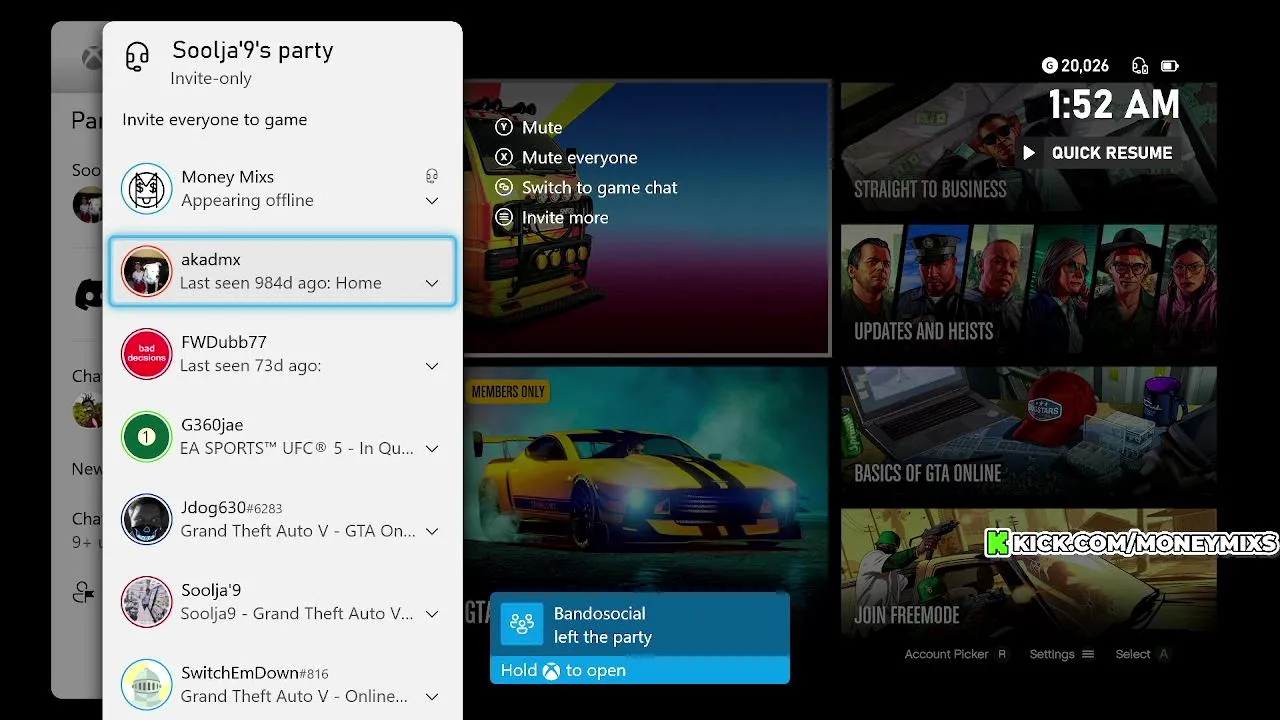This screenshot has height=720, width=1280.
Task: Click controller battery icon at top right
Action: [x=1170, y=66]
